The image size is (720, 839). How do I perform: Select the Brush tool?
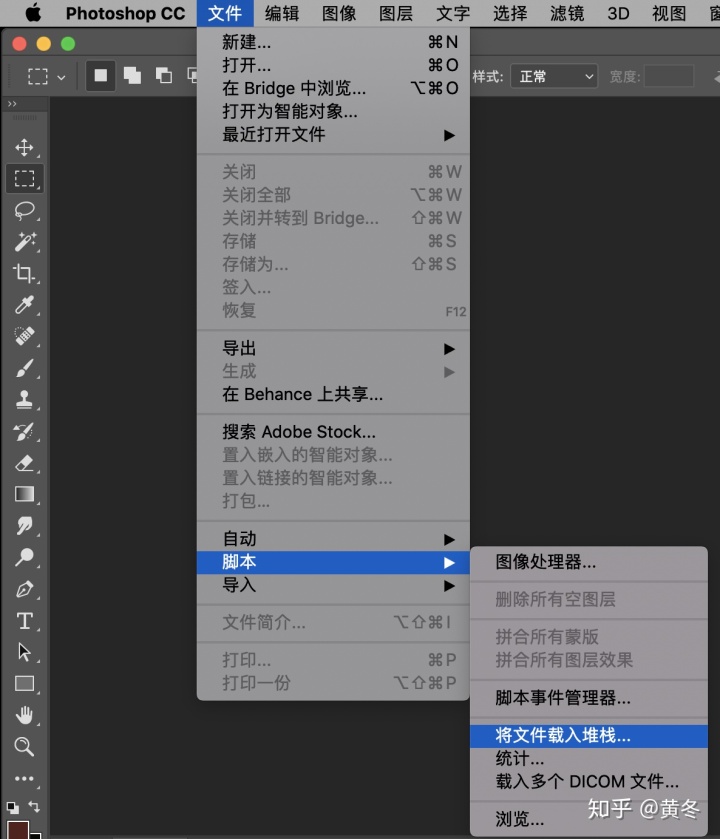click(24, 368)
